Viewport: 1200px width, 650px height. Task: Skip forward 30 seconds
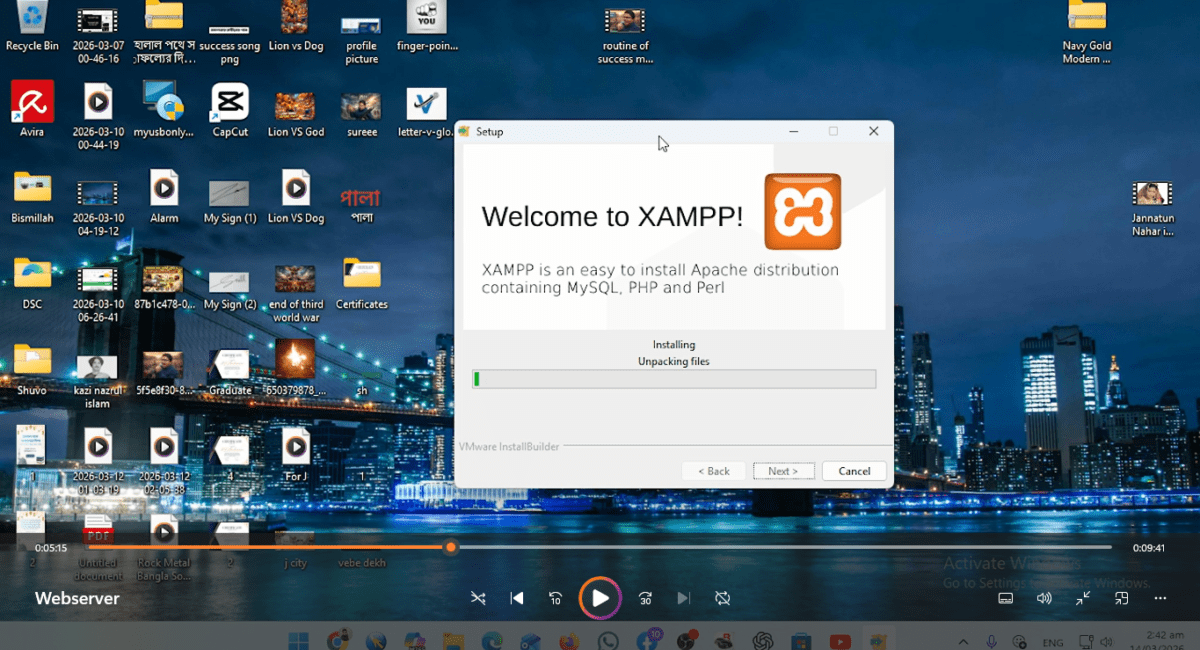pyautogui.click(x=645, y=598)
